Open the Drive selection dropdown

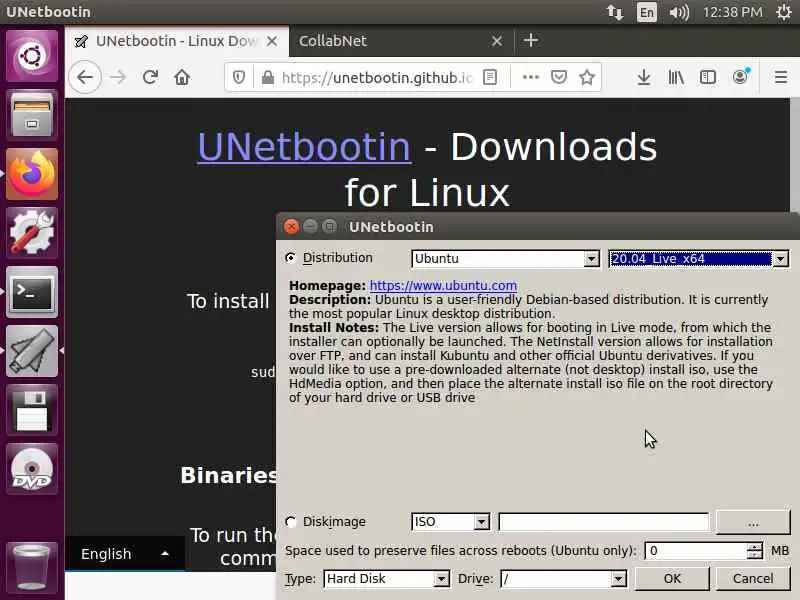(563, 579)
